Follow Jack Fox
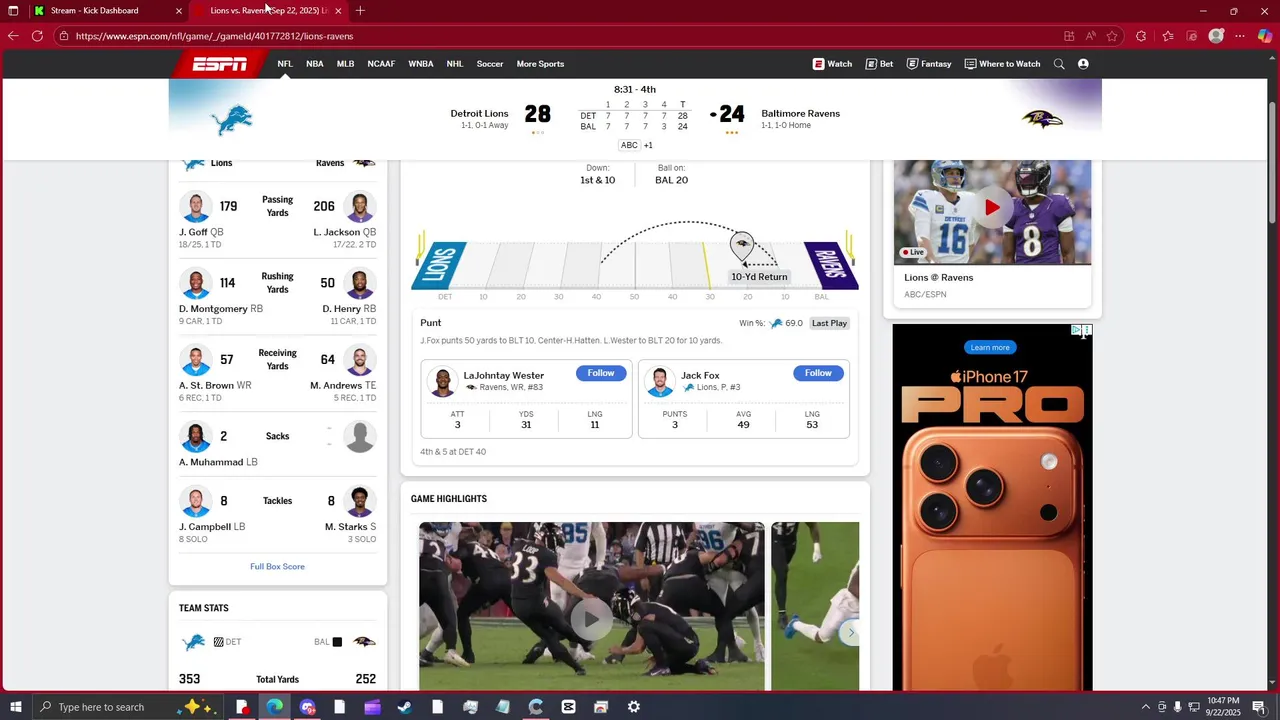Viewport: 1280px width, 720px height. point(818,373)
